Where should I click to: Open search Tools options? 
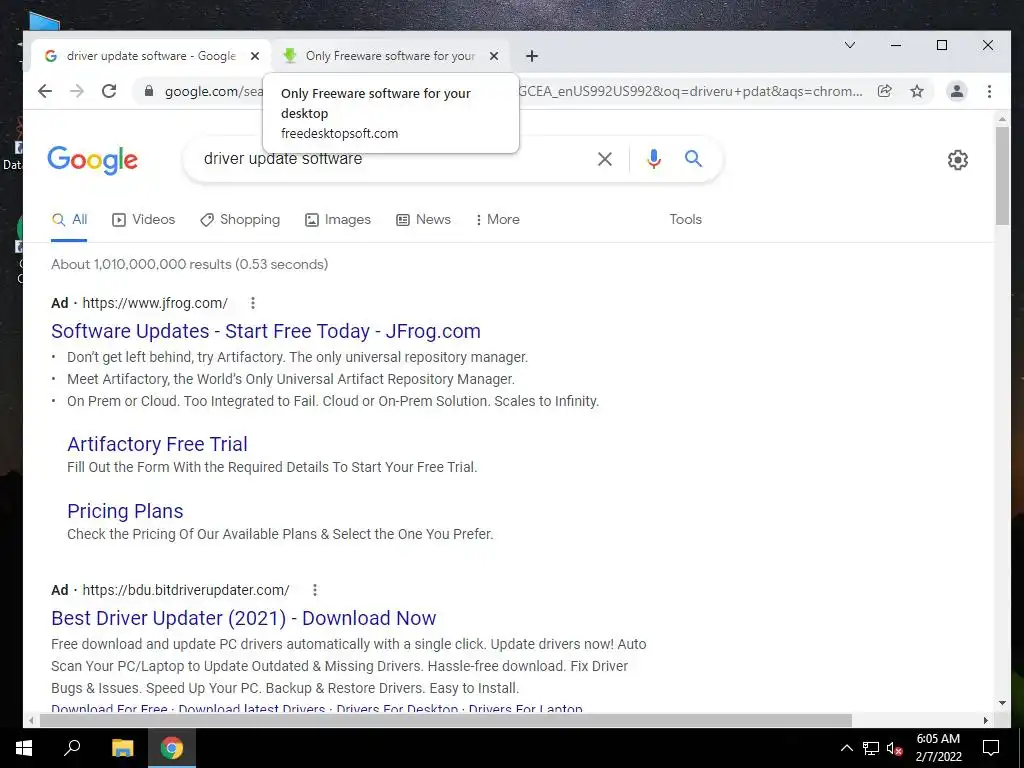pyautogui.click(x=685, y=220)
